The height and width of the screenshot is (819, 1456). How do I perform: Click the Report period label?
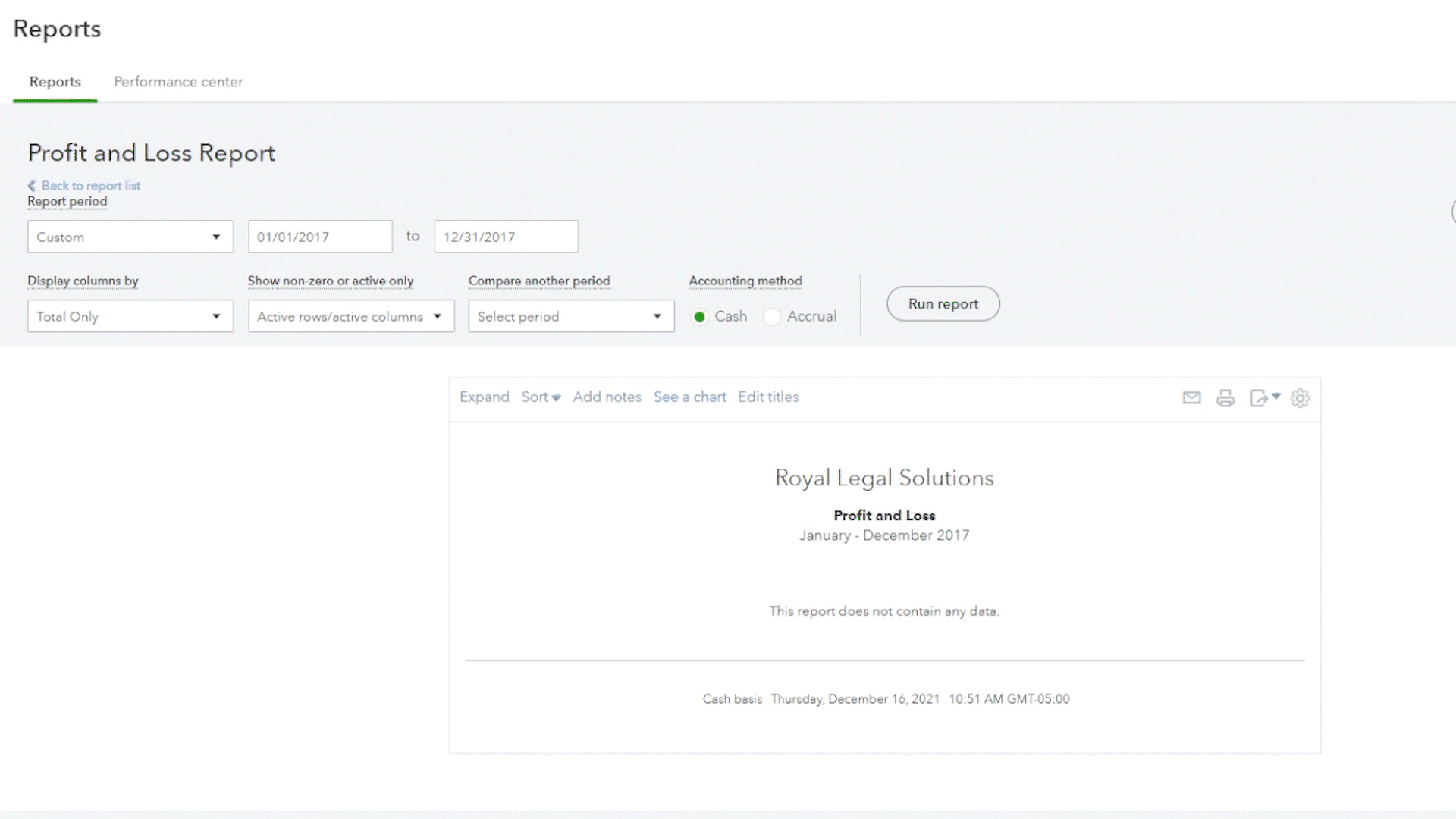coord(67,202)
